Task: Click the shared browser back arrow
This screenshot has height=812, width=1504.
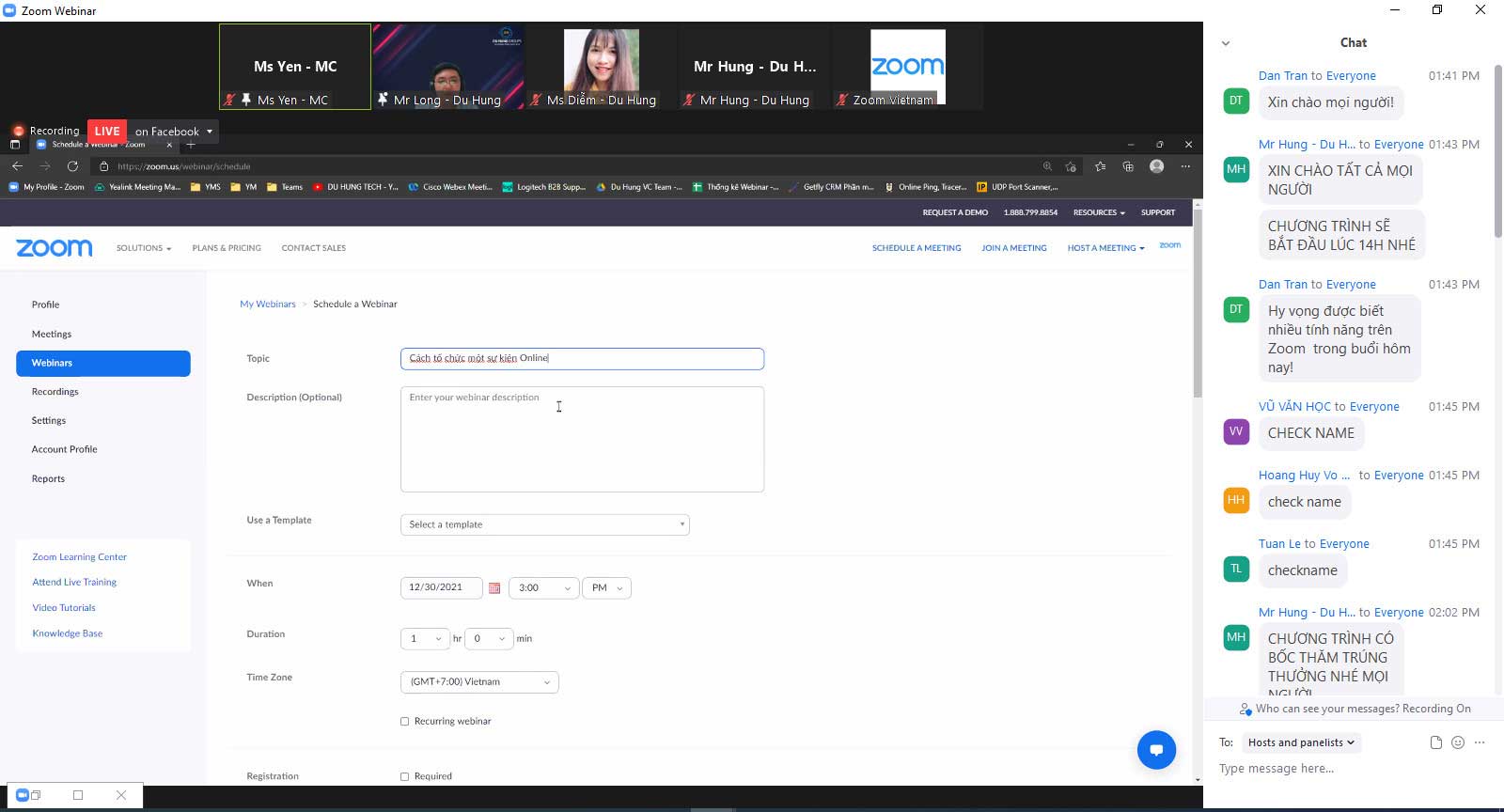Action: [x=17, y=165]
